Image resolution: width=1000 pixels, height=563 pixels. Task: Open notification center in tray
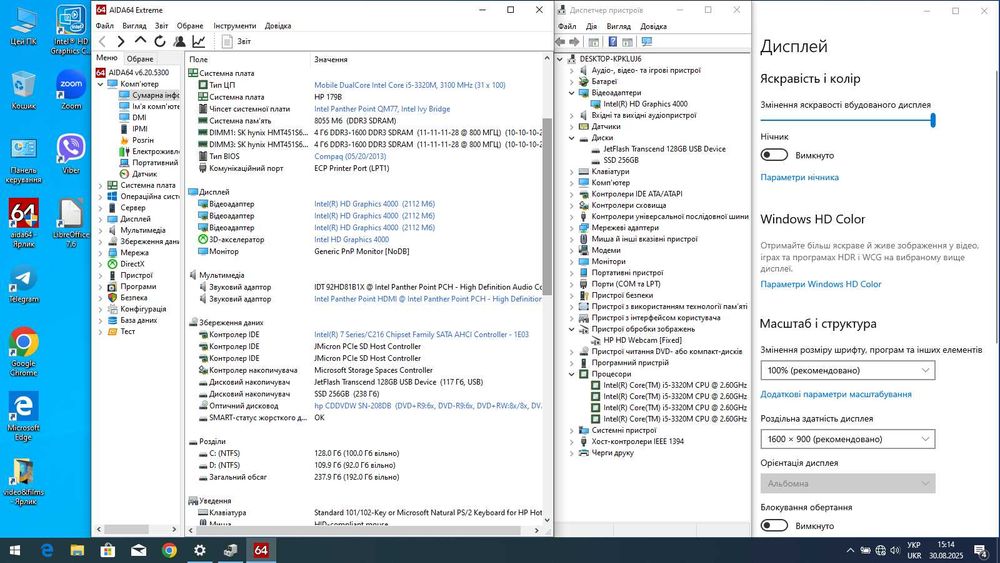[981, 550]
